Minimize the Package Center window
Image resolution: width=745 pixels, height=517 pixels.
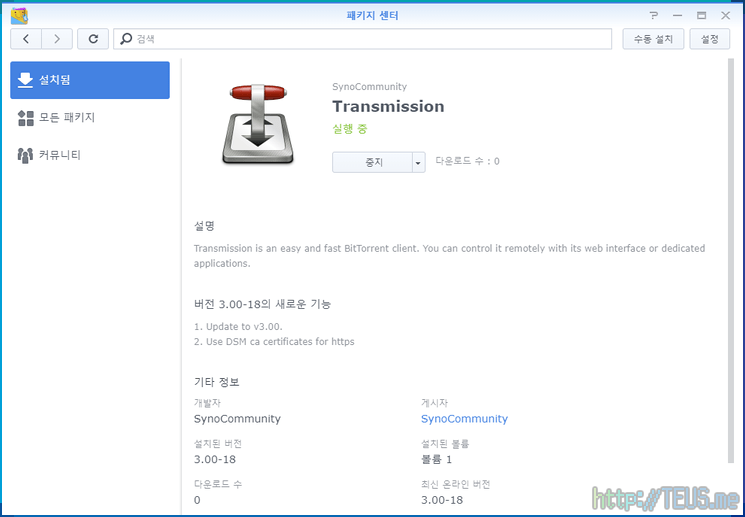pos(678,15)
